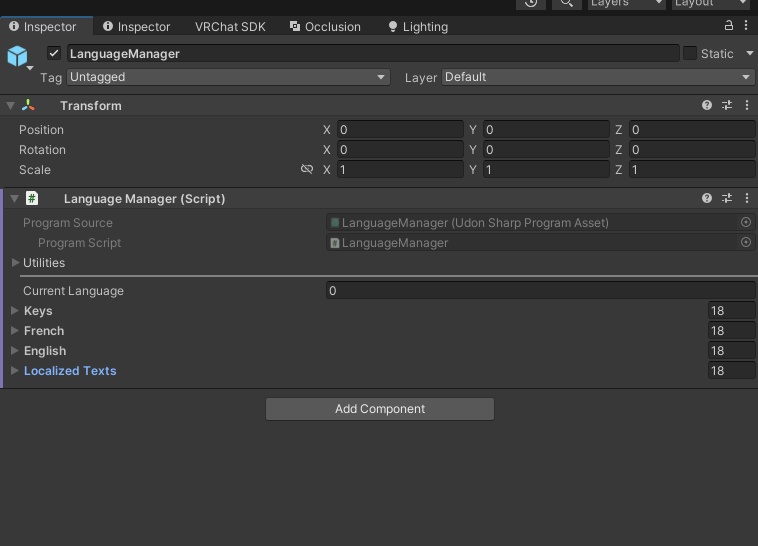The height and width of the screenshot is (546, 758).
Task: Open the Lighting tab
Action: (x=419, y=27)
